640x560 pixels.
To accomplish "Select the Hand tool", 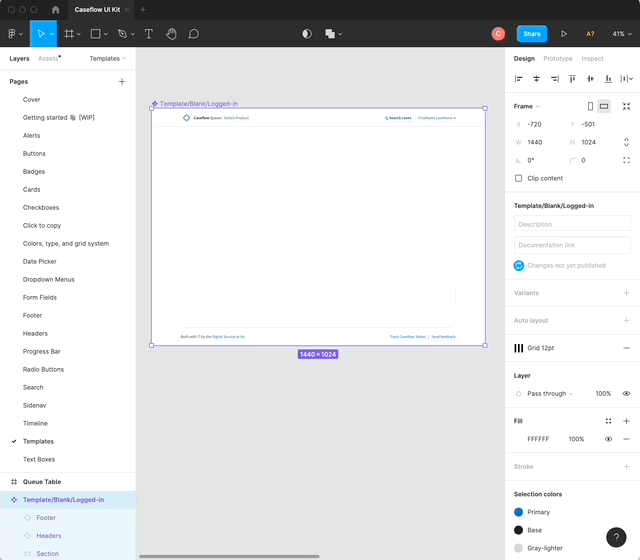I will point(171,34).
